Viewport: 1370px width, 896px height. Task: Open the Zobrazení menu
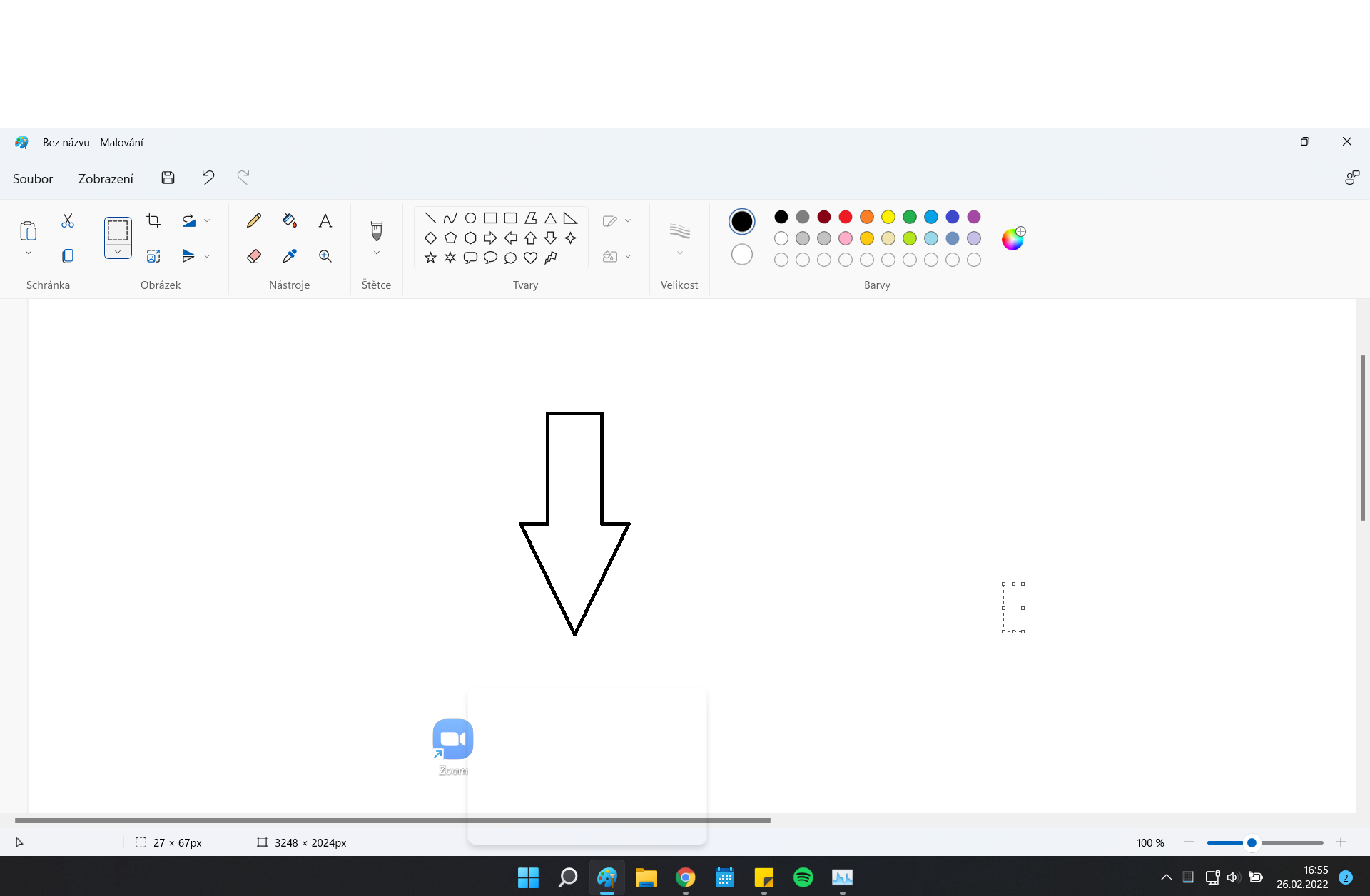(106, 178)
